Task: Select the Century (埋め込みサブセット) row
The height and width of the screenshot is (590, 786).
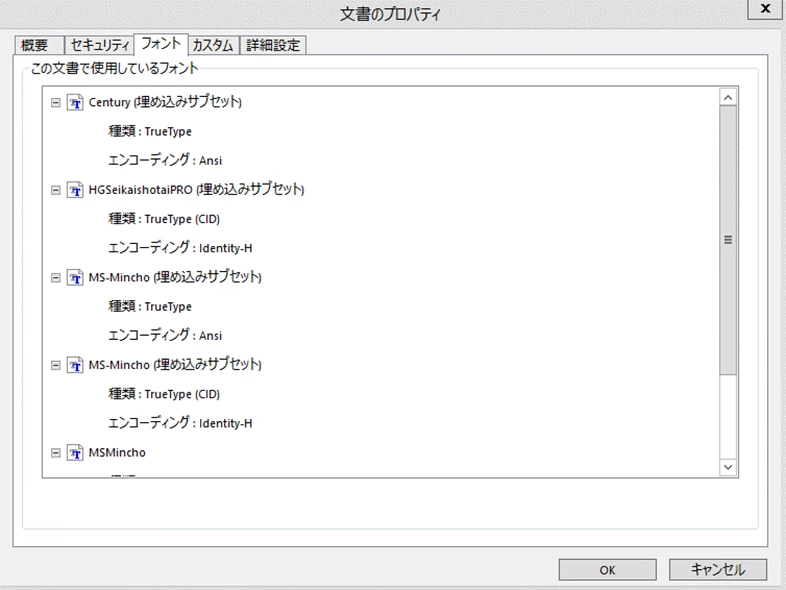Action: tap(165, 102)
